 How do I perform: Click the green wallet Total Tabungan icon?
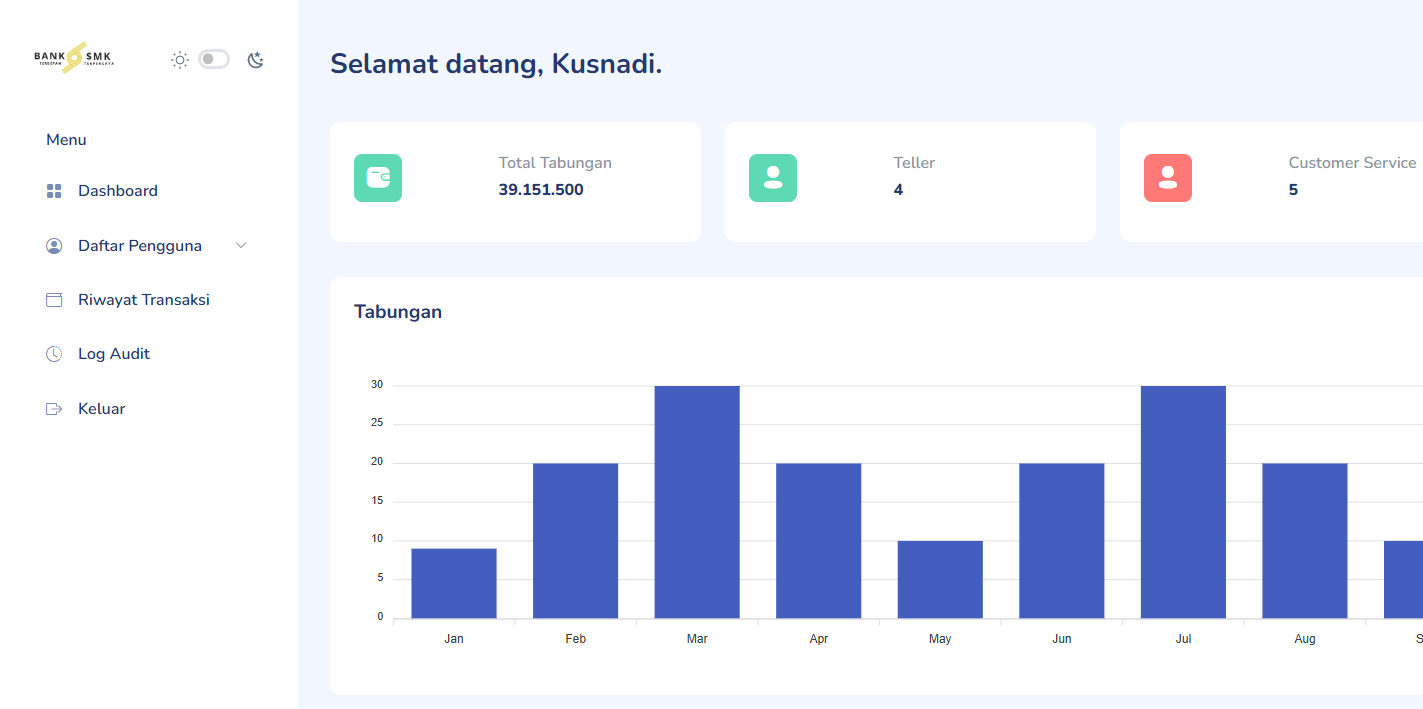point(378,178)
